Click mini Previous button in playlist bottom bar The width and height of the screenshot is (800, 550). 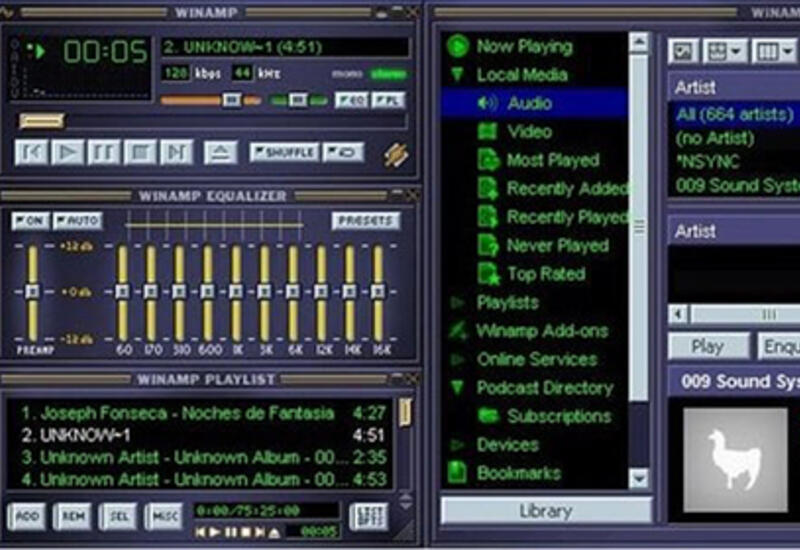[201, 532]
